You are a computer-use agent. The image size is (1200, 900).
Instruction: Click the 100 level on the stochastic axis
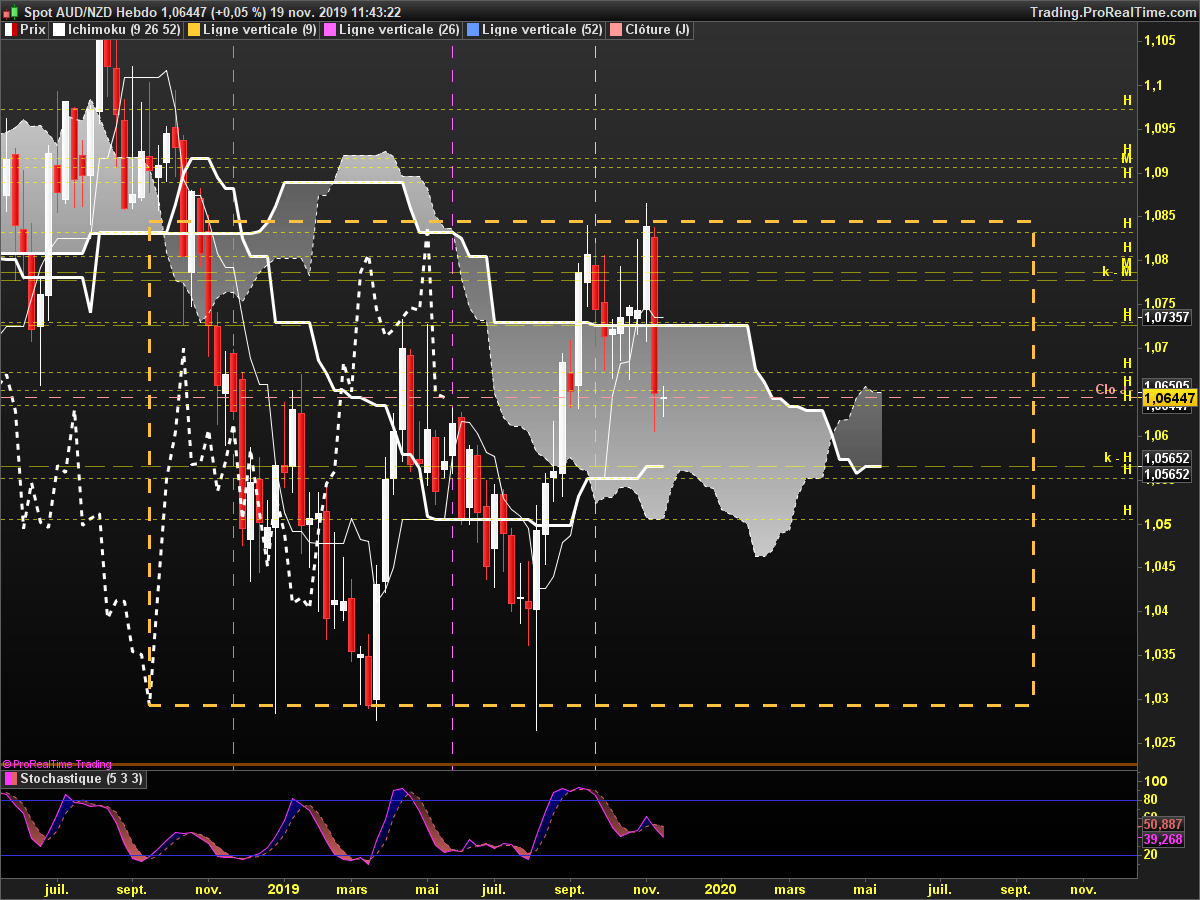click(1154, 781)
